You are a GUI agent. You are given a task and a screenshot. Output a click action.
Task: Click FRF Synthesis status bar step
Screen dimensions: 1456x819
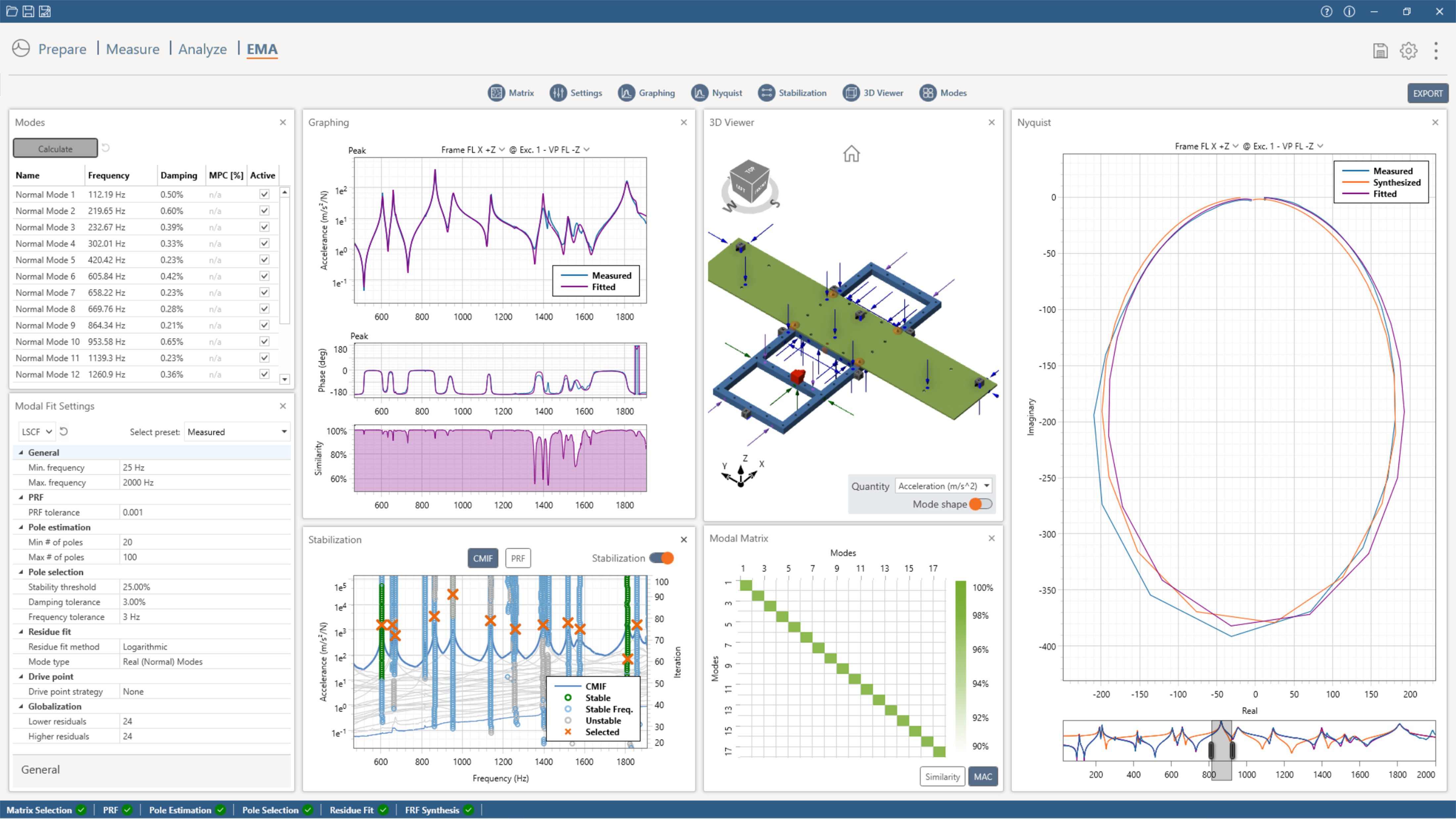(438, 810)
